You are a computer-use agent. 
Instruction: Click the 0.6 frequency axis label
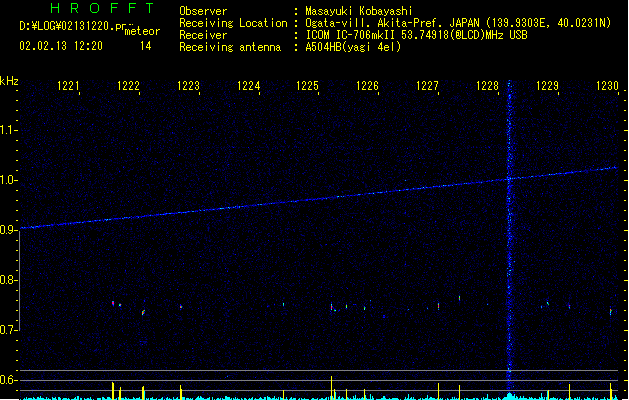tap(8, 380)
